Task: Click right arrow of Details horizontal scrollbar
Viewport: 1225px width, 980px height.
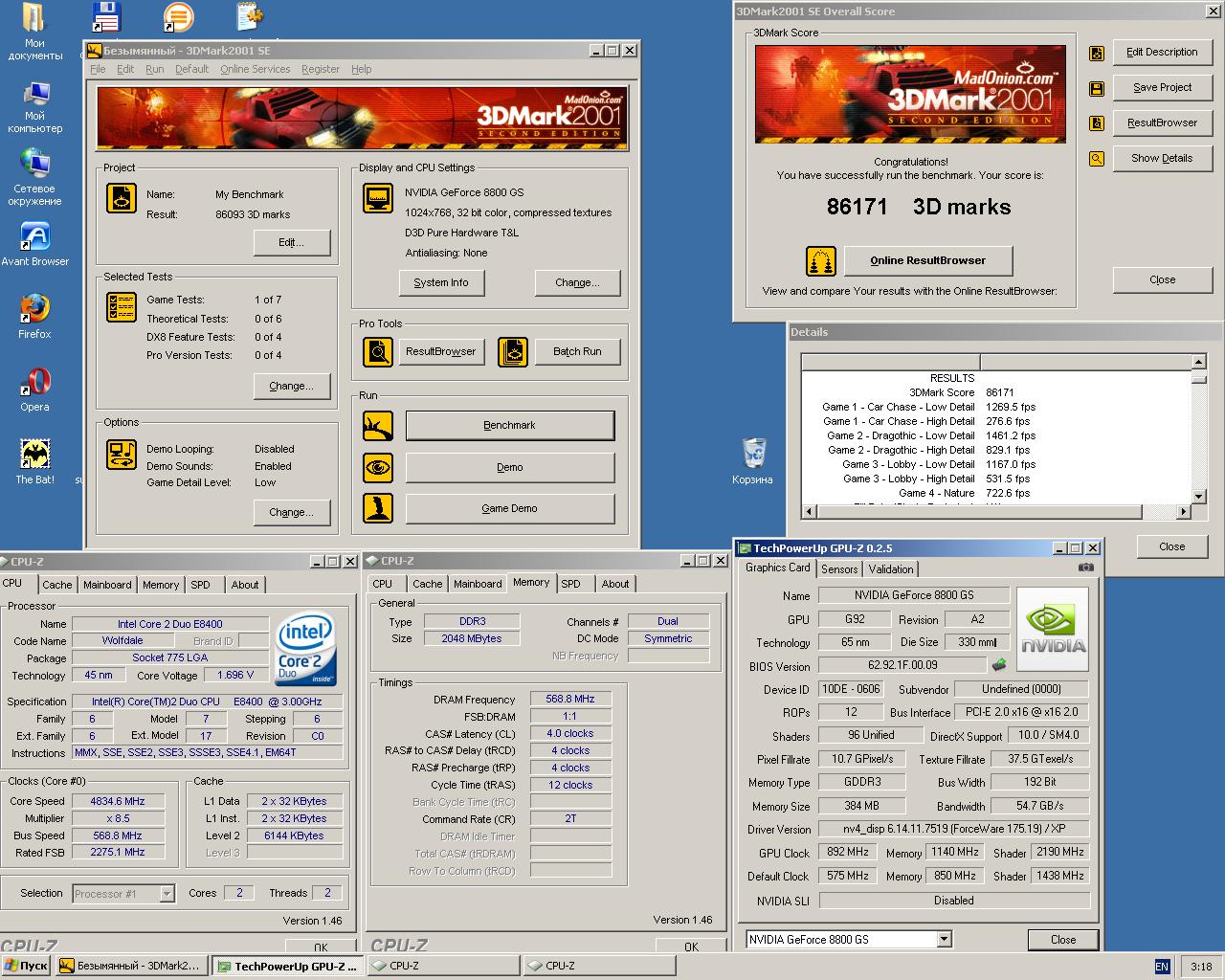Action: pos(1184,512)
